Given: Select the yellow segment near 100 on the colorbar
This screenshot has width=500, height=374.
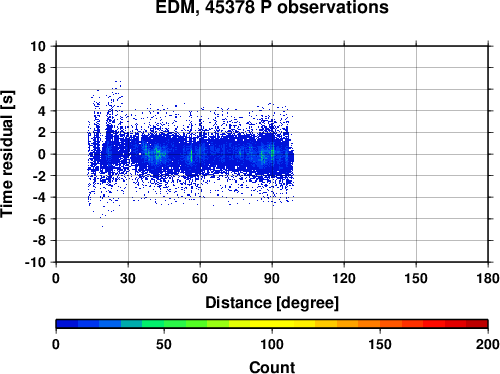Looking at the screenshot, I should pos(272,324).
